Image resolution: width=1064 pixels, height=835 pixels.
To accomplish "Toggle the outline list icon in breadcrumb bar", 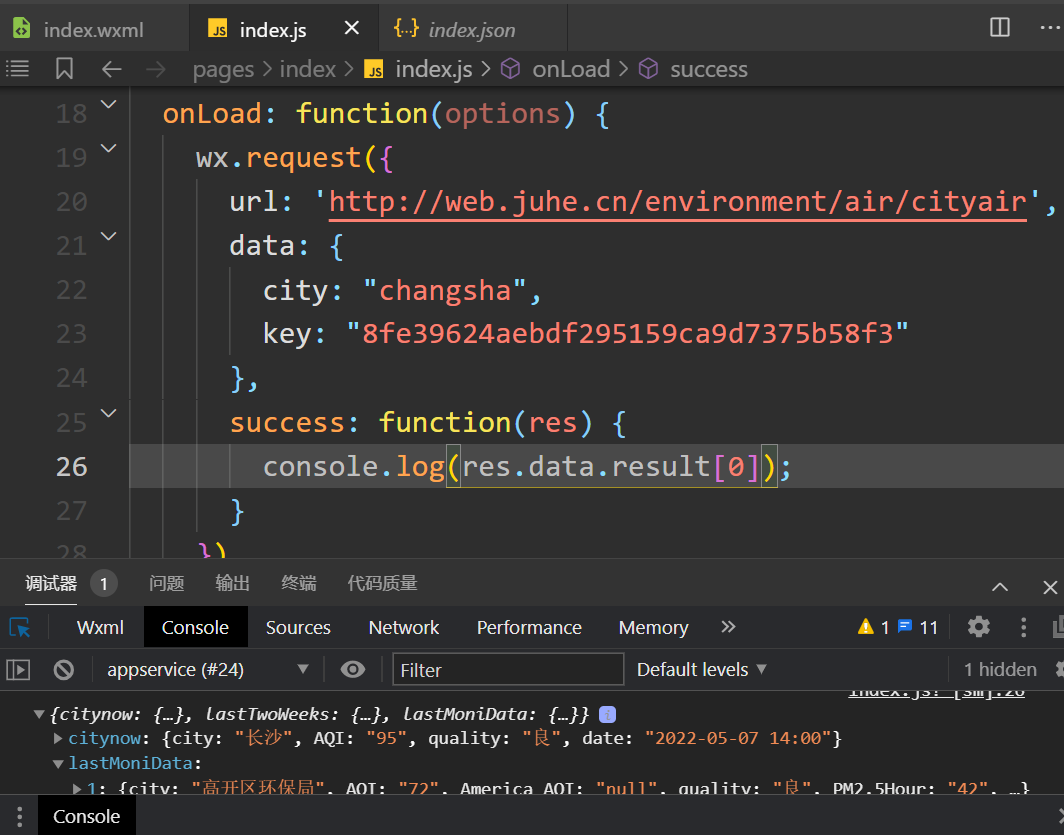I will [18, 69].
